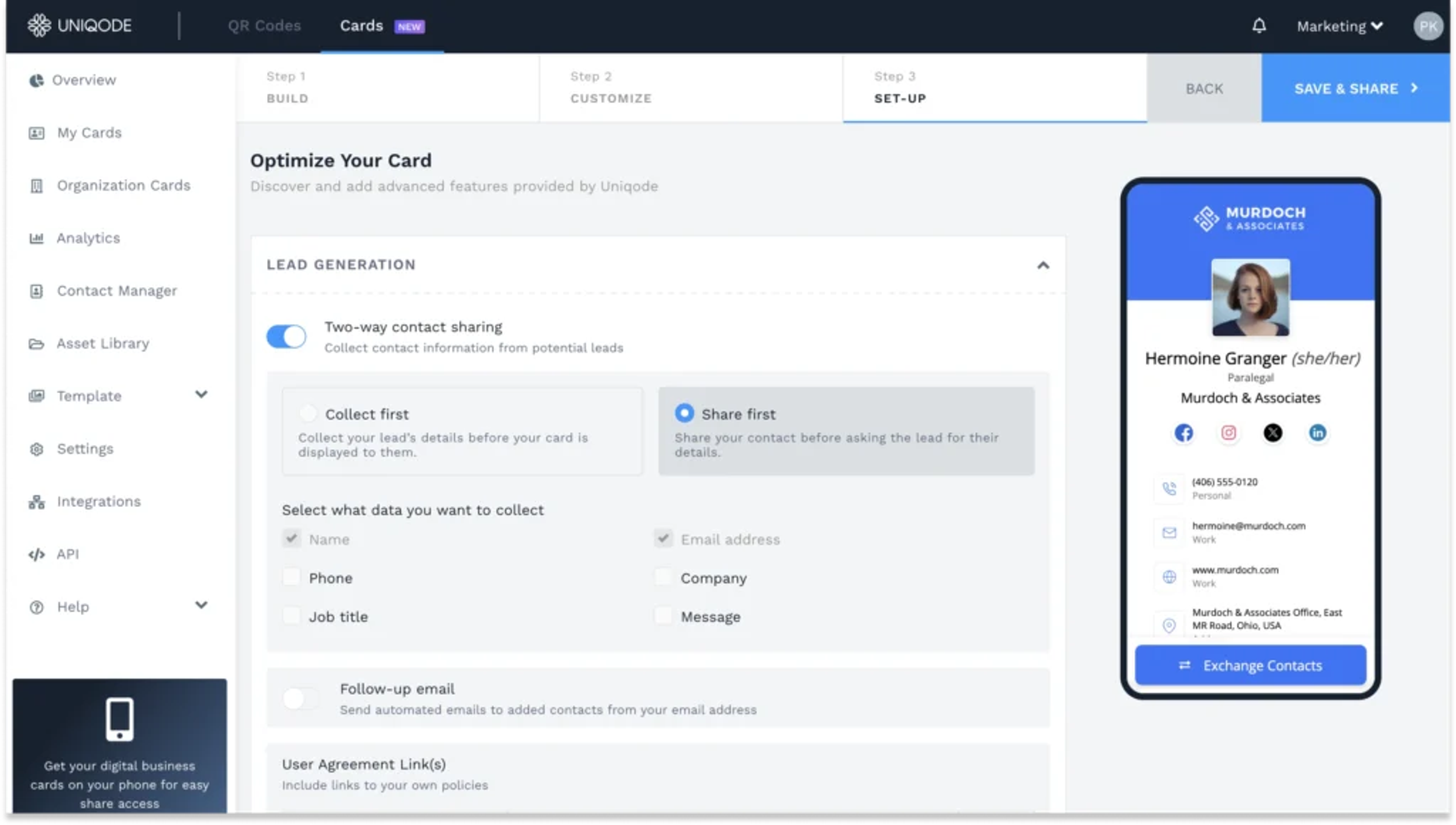Click the Settings gear icon
Image resolution: width=1456 pixels, height=825 pixels.
[x=36, y=449]
